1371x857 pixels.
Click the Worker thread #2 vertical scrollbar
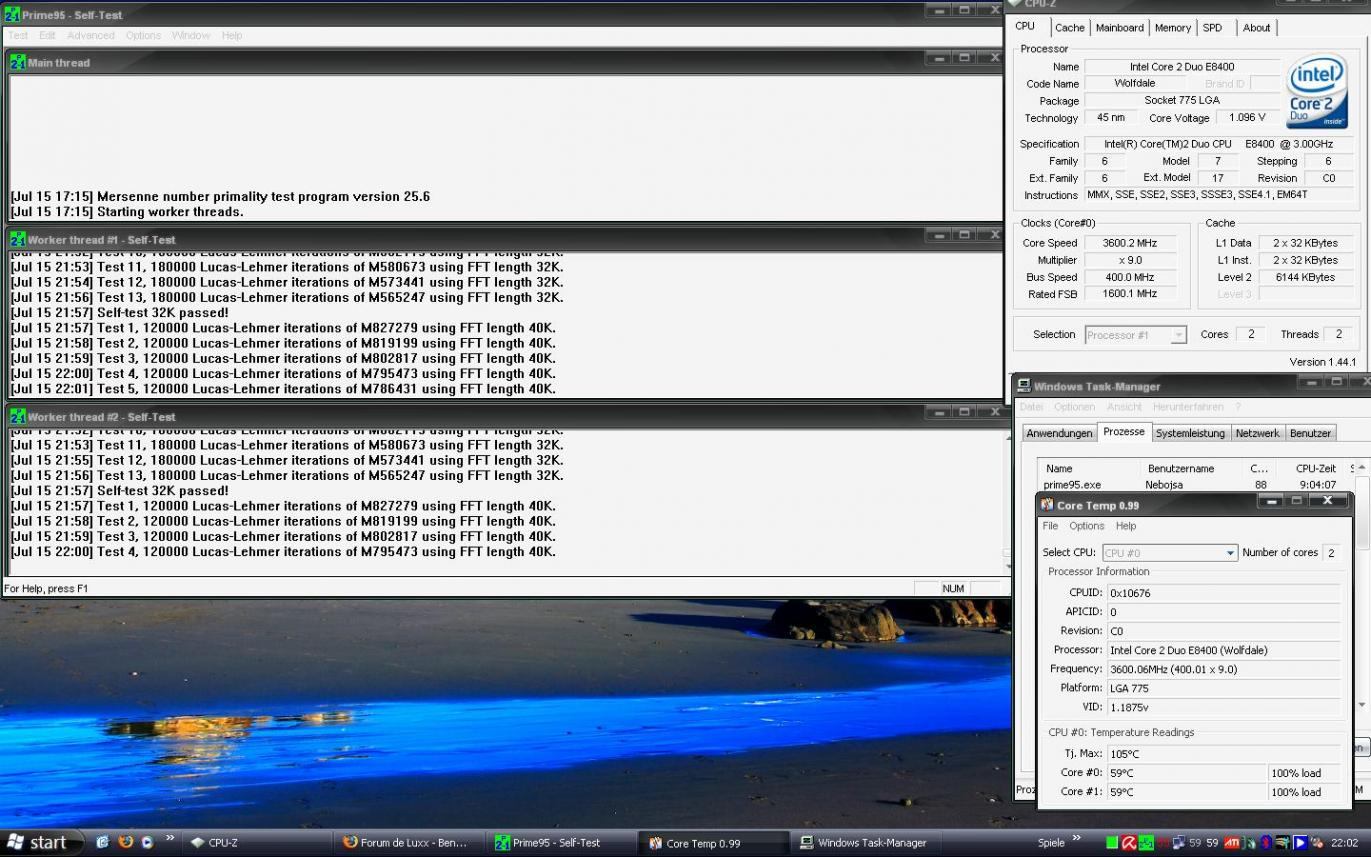(x=1006, y=503)
